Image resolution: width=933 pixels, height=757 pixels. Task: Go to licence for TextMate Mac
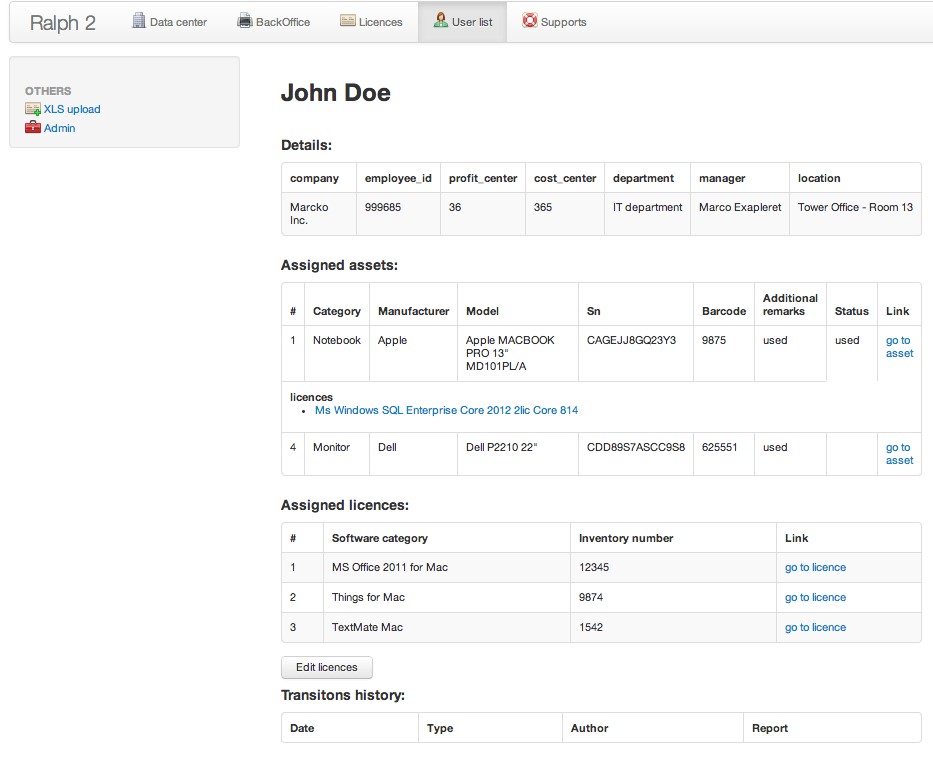[x=815, y=627]
